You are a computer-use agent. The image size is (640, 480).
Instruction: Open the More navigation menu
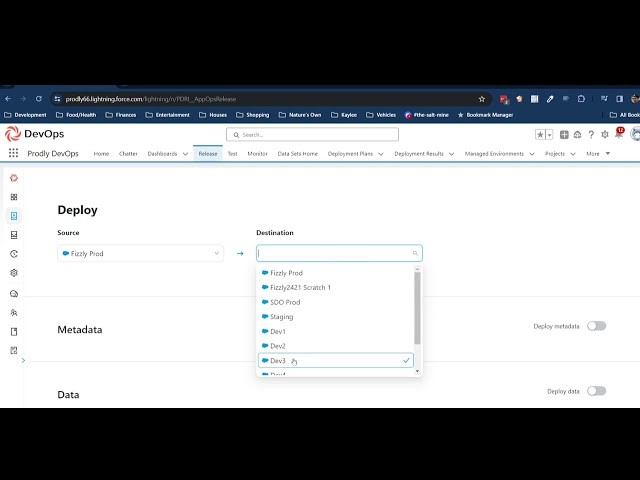598,153
